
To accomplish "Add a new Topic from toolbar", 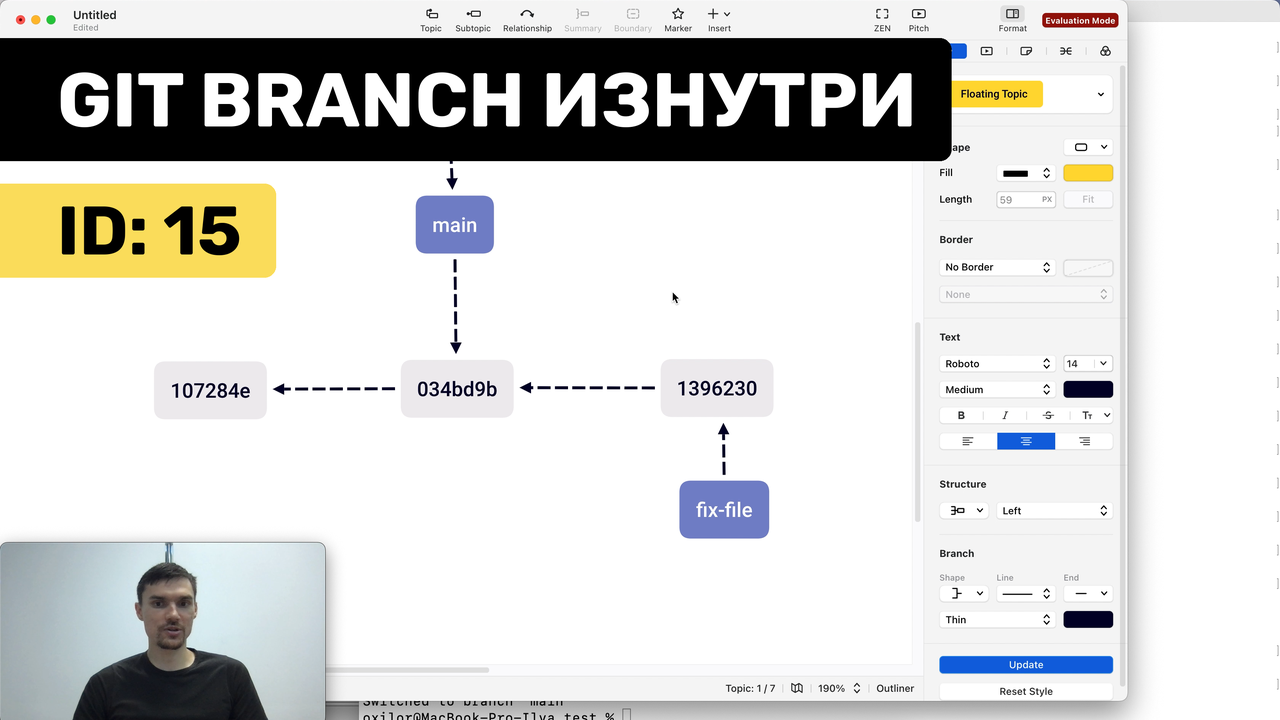I will click(431, 20).
